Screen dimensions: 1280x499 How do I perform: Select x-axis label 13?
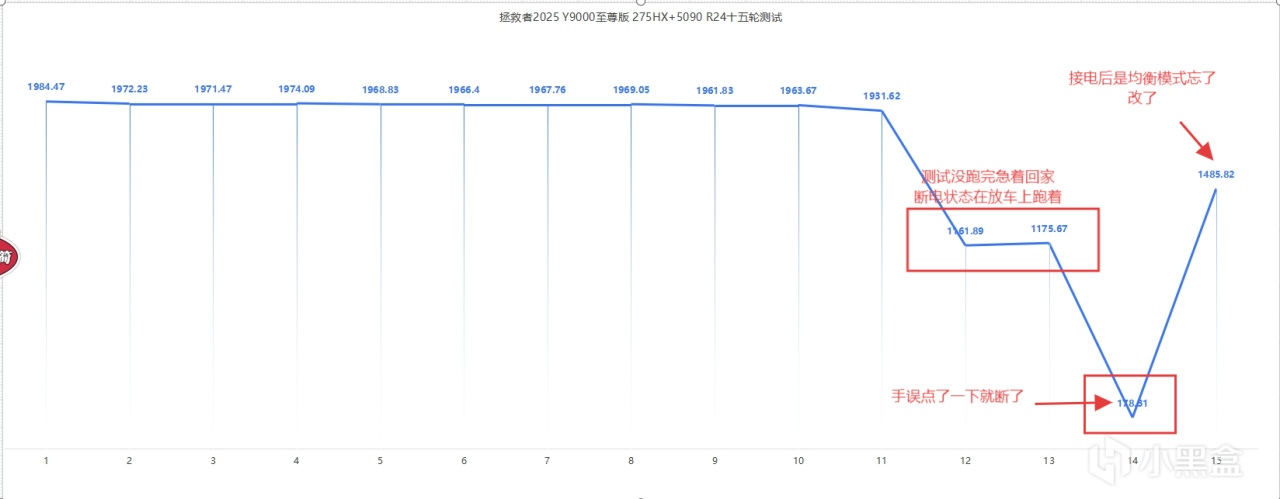(x=1048, y=461)
